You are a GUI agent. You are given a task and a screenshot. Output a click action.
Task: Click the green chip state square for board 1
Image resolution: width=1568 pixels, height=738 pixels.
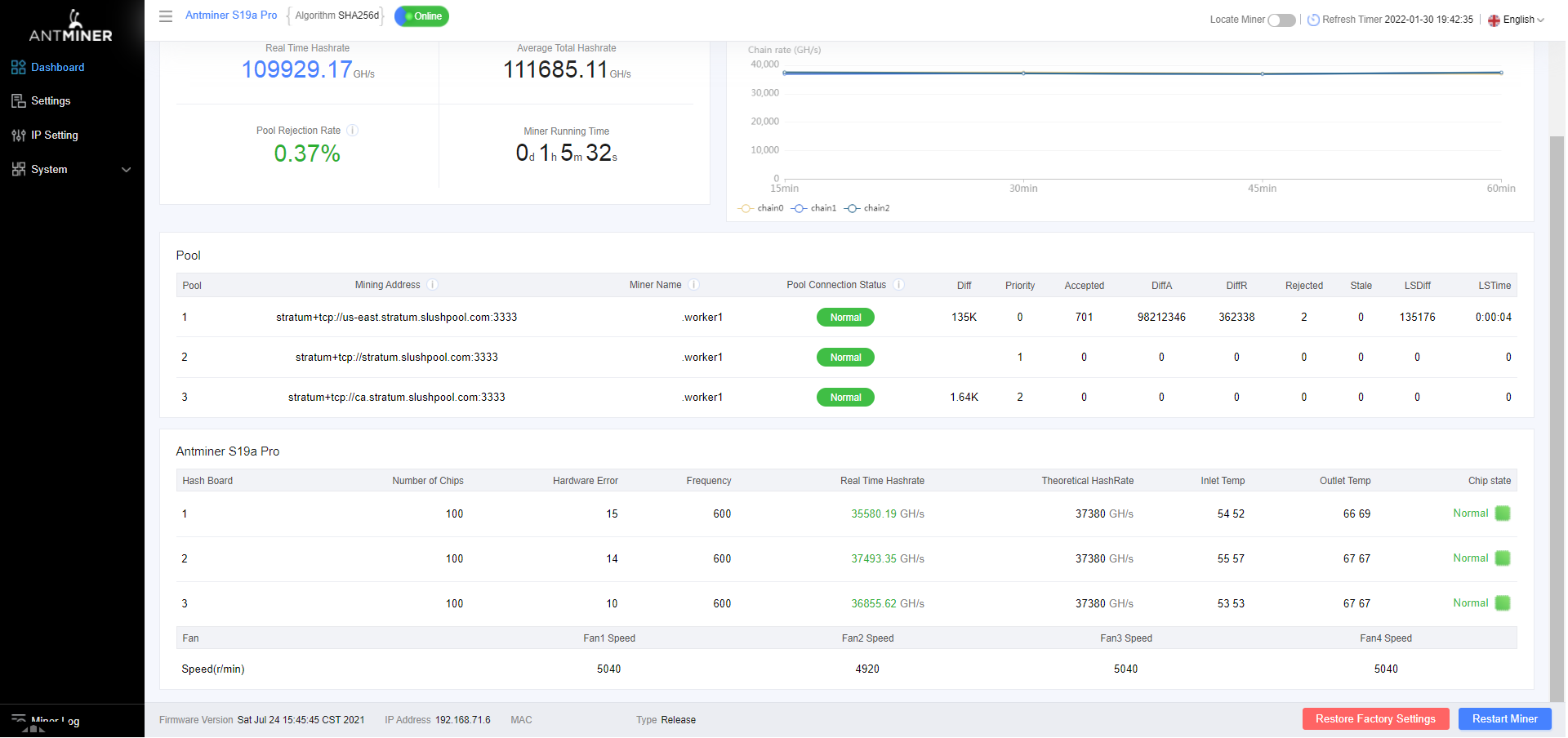click(1503, 513)
